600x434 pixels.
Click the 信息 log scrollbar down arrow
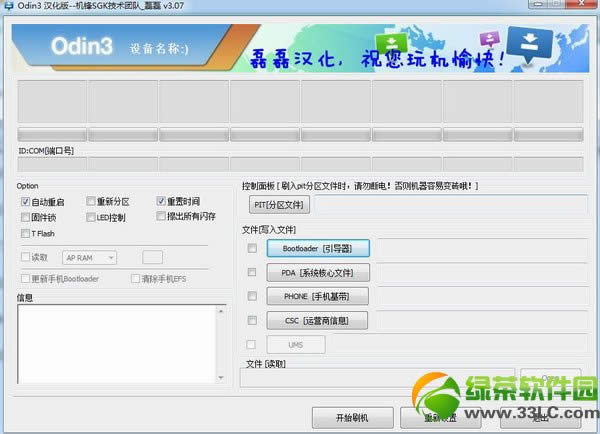point(221,378)
